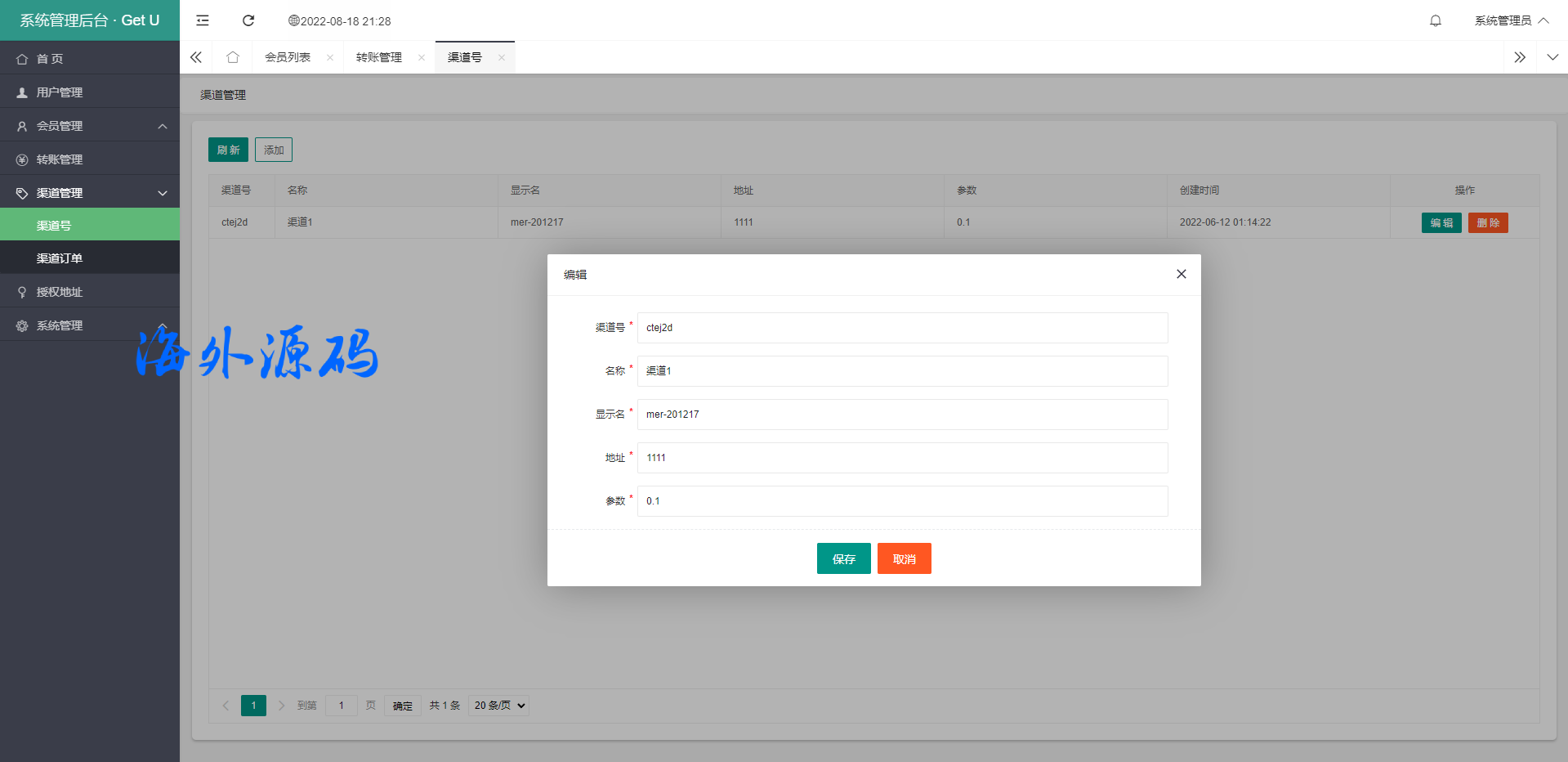Screen dimensions: 1568x762
Task: Open the 系统管理员 user dropdown menu
Action: [1511, 20]
